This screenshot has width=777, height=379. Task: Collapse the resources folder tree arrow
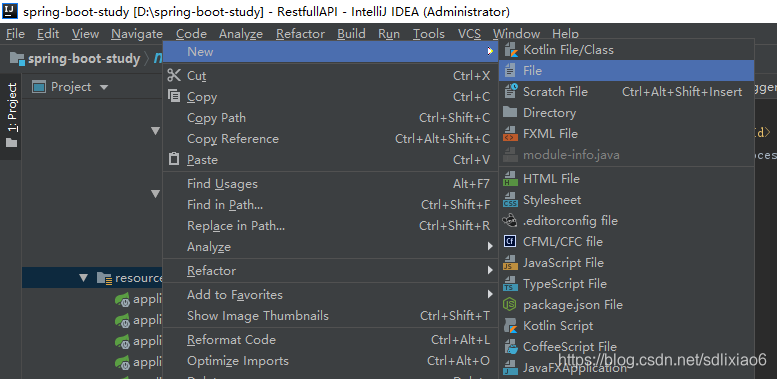point(83,278)
